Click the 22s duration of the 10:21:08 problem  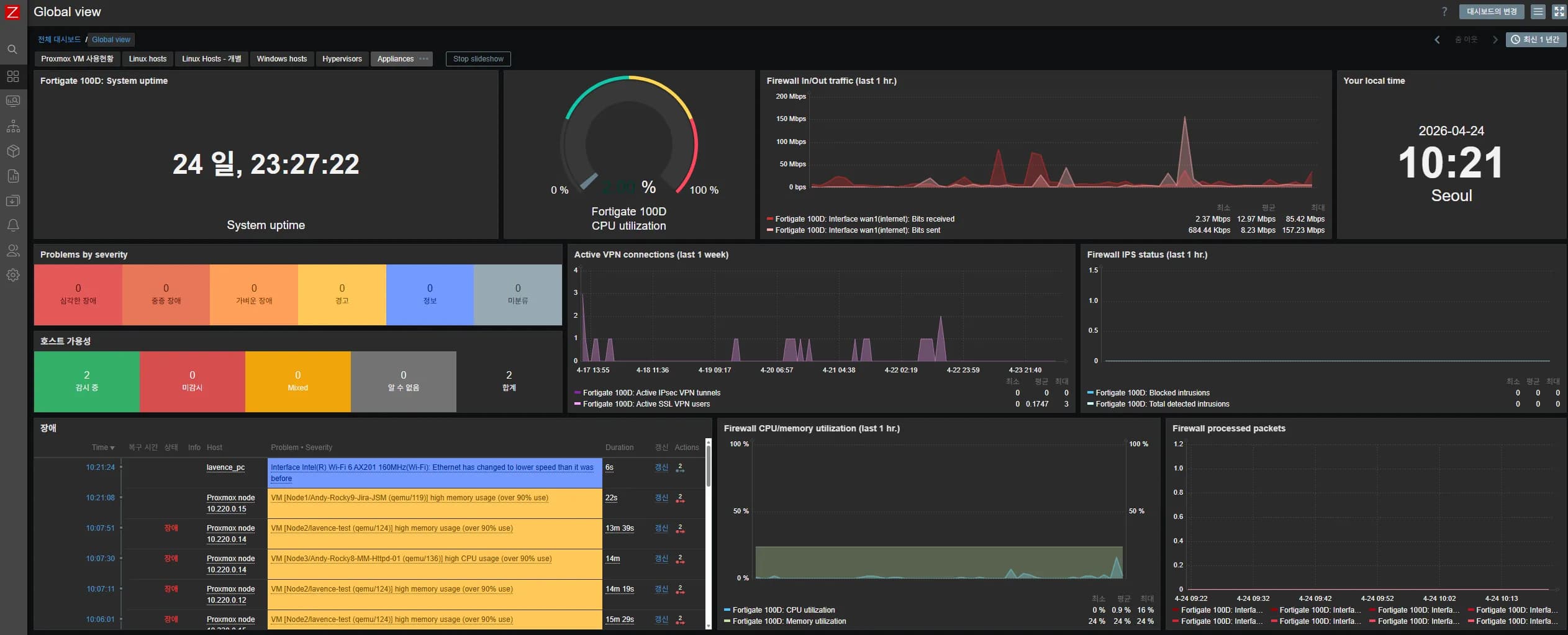(612, 498)
